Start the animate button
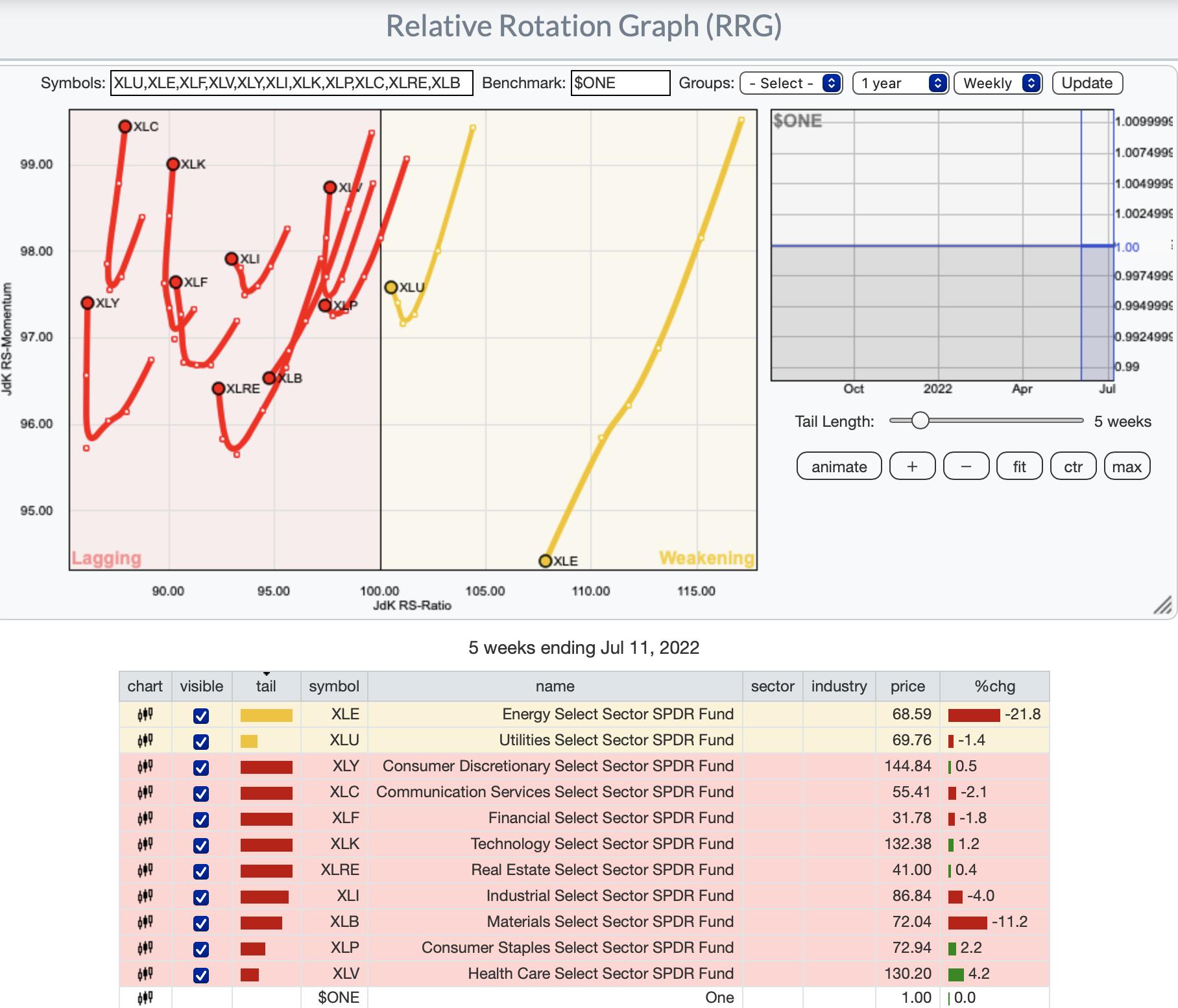Image resolution: width=1178 pixels, height=1008 pixels. pyautogui.click(x=839, y=466)
